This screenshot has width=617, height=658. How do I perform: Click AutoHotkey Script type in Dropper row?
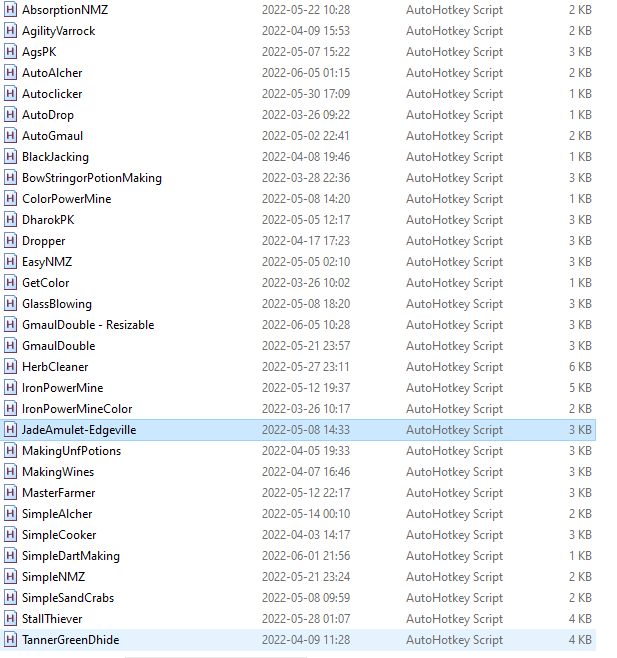(454, 240)
